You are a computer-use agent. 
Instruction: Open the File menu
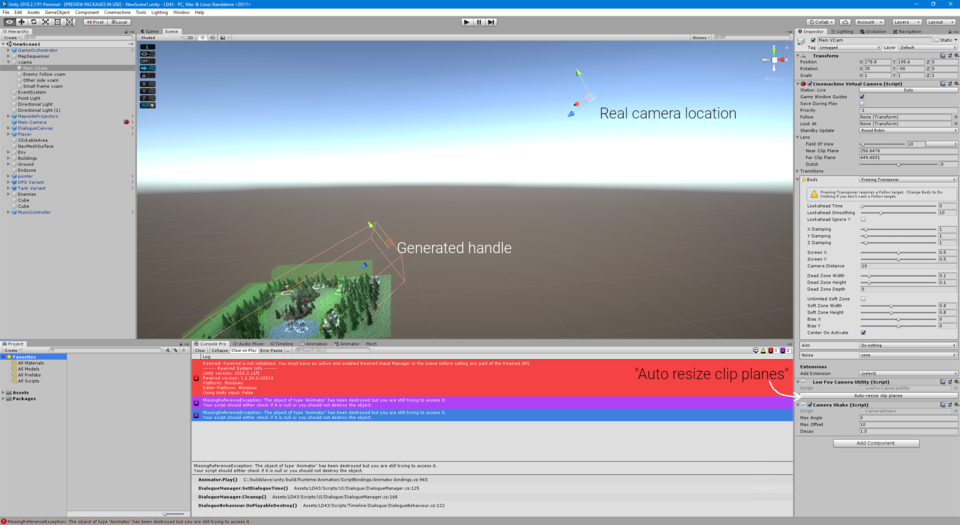6,12
